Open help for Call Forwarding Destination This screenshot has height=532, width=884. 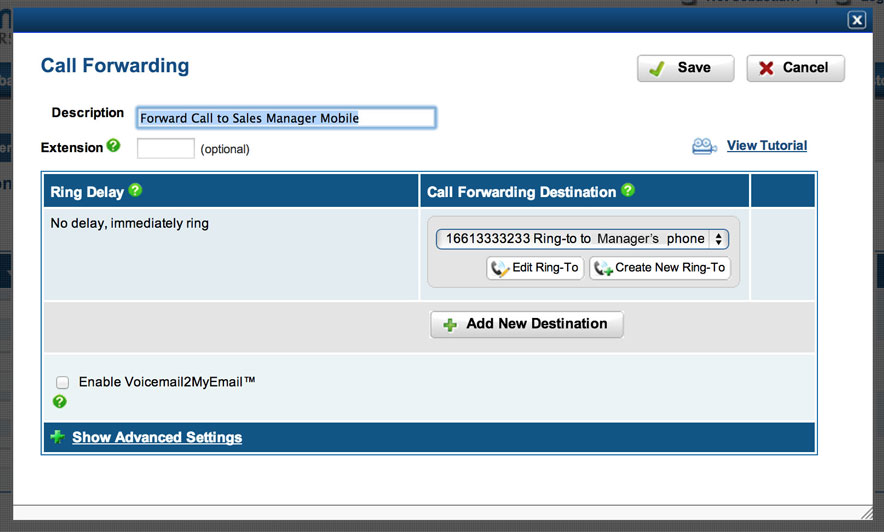(628, 190)
